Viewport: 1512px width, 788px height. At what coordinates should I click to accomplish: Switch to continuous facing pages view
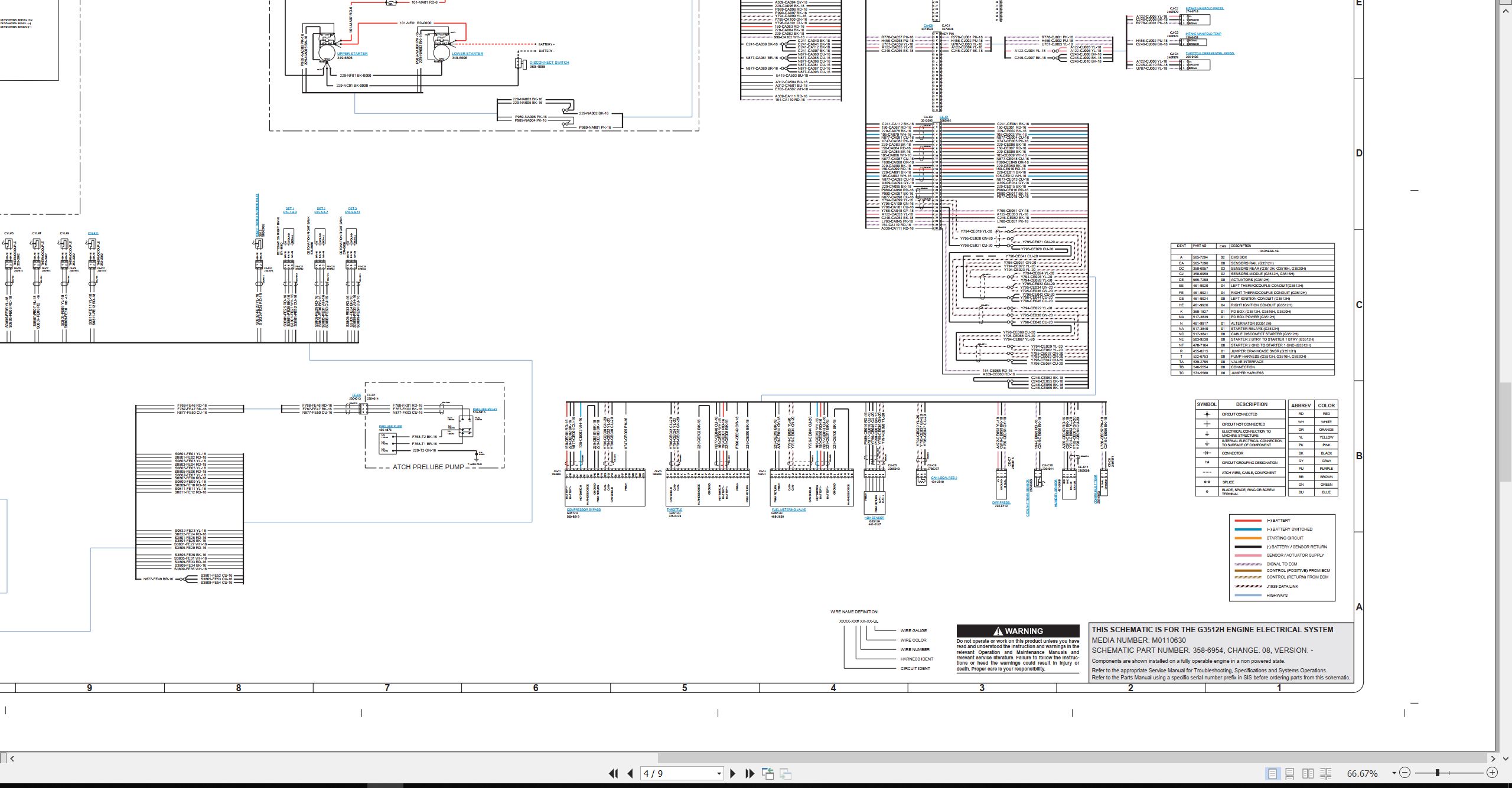coord(1325,773)
